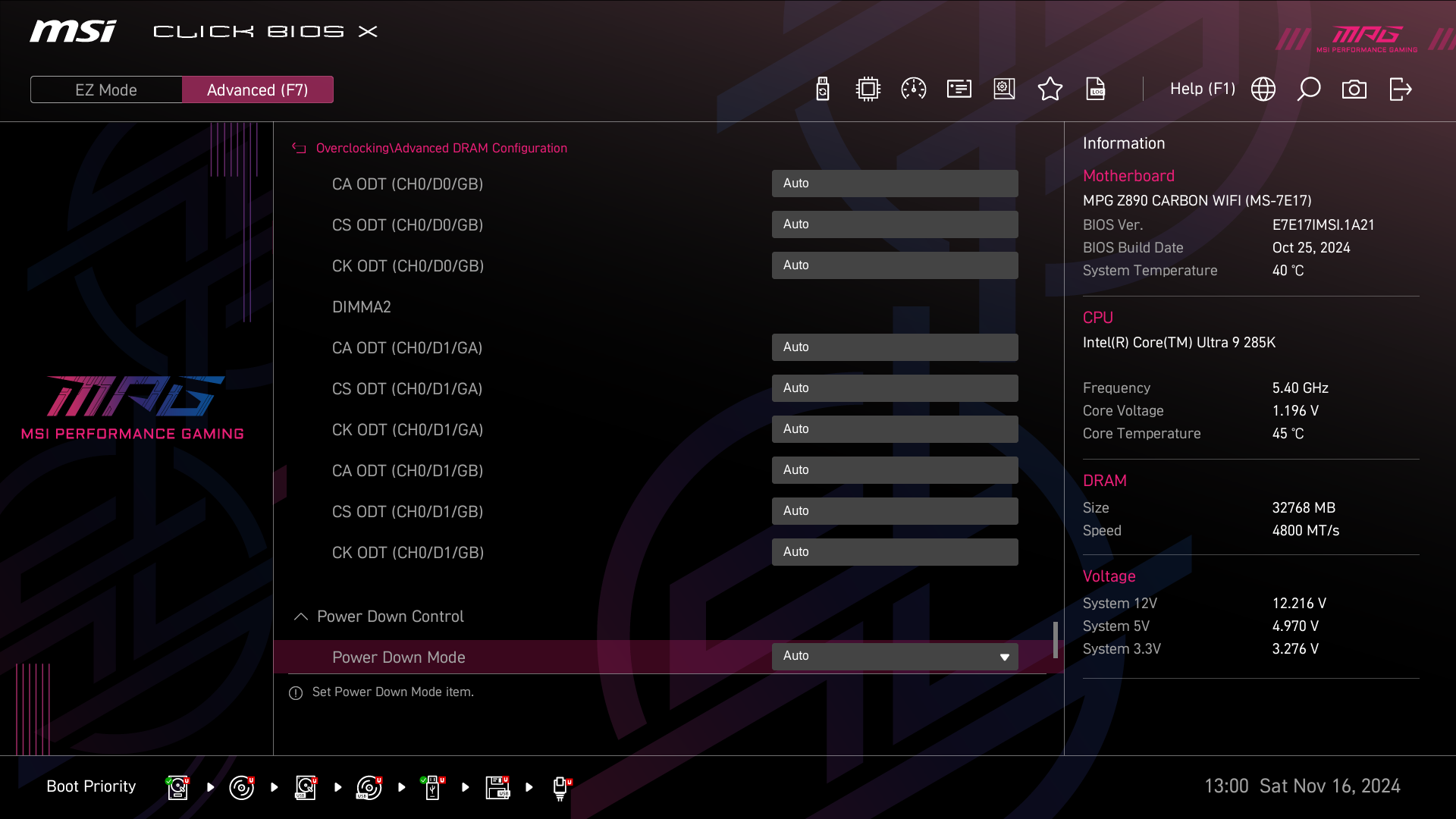Click Overclocking\Advanced DRAM Configuration breadcrumb

point(441,149)
